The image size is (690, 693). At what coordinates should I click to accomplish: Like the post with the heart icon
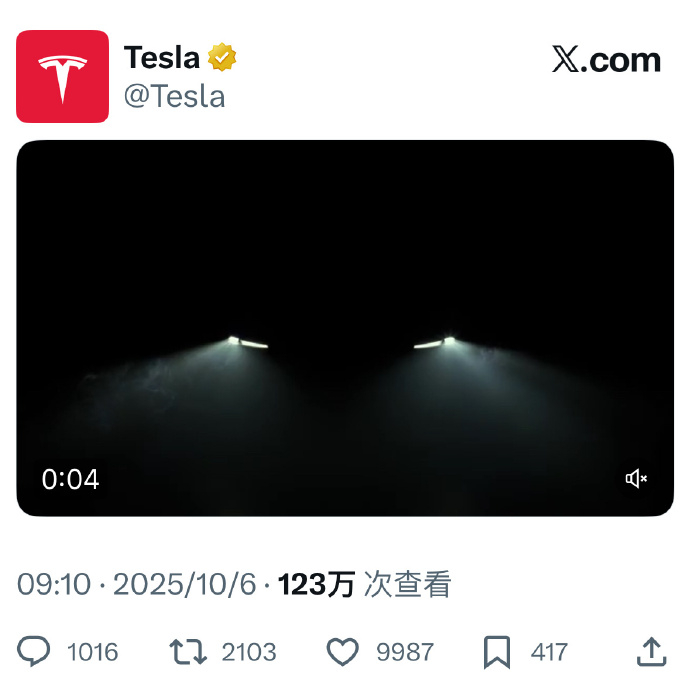(x=343, y=651)
